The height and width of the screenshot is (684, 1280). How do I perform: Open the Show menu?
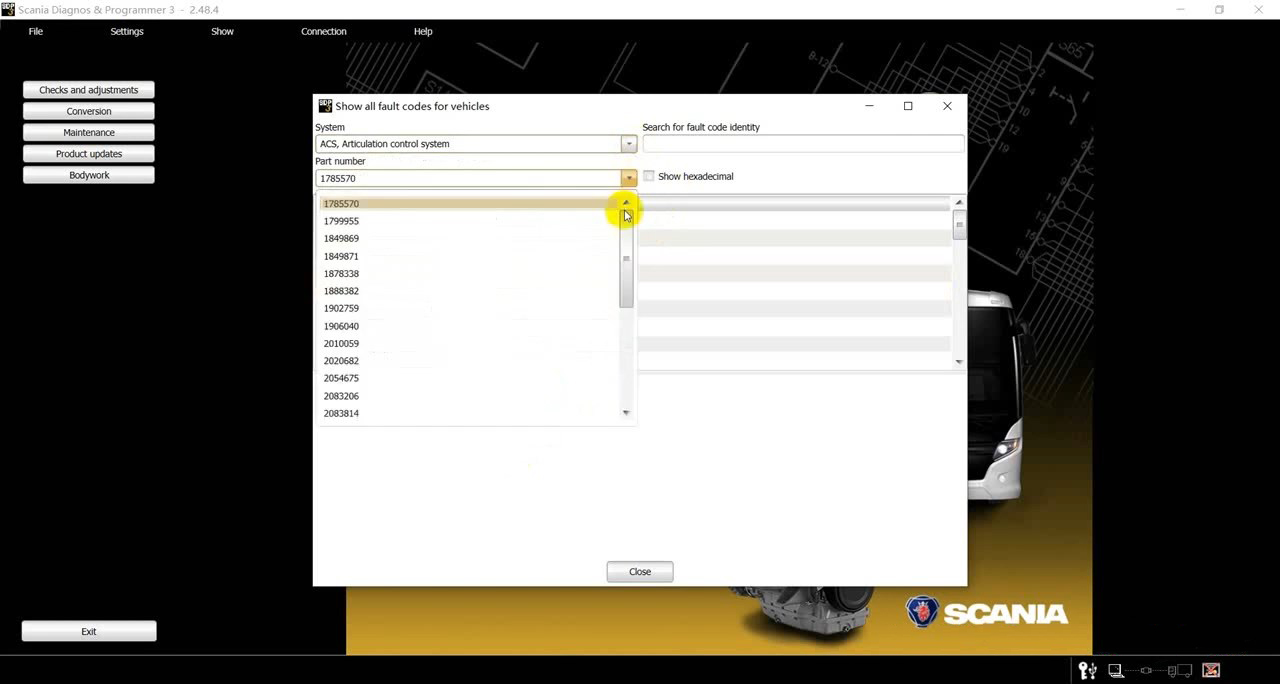[x=222, y=31]
